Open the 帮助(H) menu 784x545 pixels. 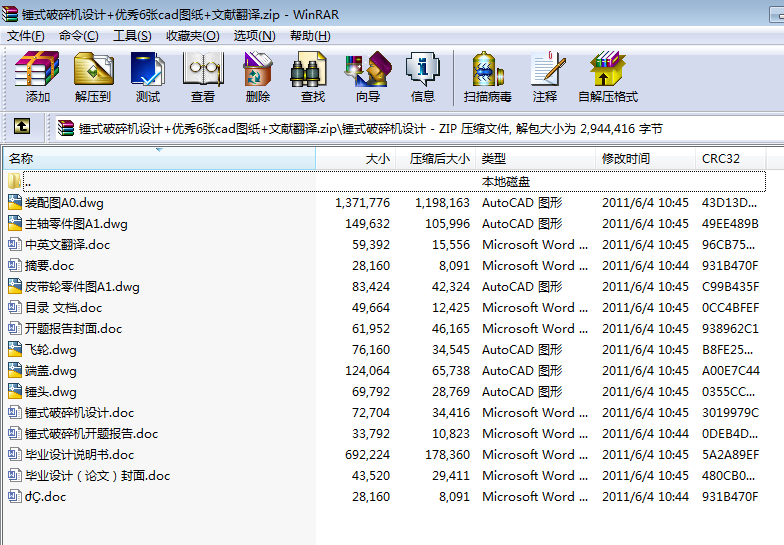[x=310, y=36]
